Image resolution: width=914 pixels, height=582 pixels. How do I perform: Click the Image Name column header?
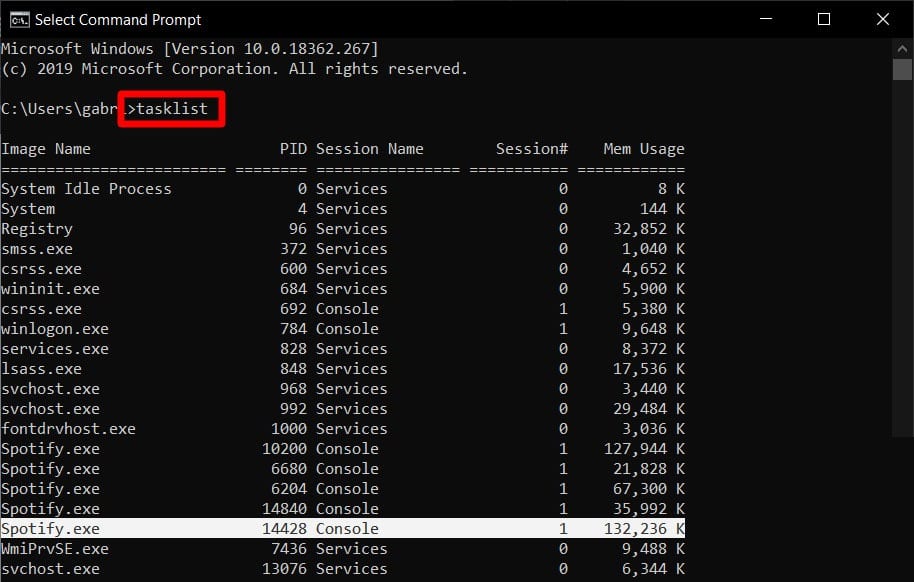pos(46,148)
